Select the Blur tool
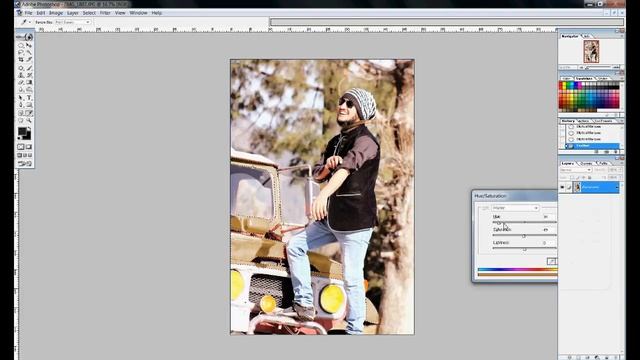Screen dimensions: 640x360 [x=21, y=90]
